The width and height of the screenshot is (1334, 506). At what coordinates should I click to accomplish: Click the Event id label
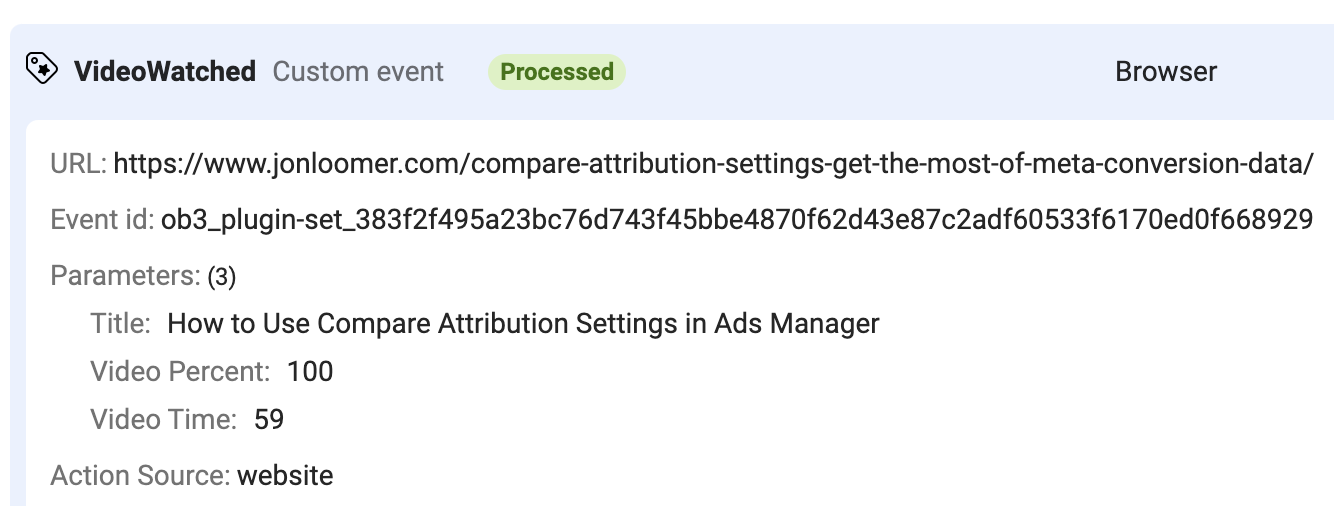coord(103,220)
